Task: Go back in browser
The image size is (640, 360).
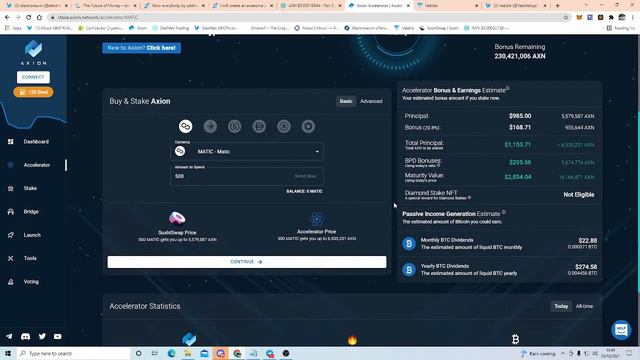Action: pyautogui.click(x=7, y=18)
